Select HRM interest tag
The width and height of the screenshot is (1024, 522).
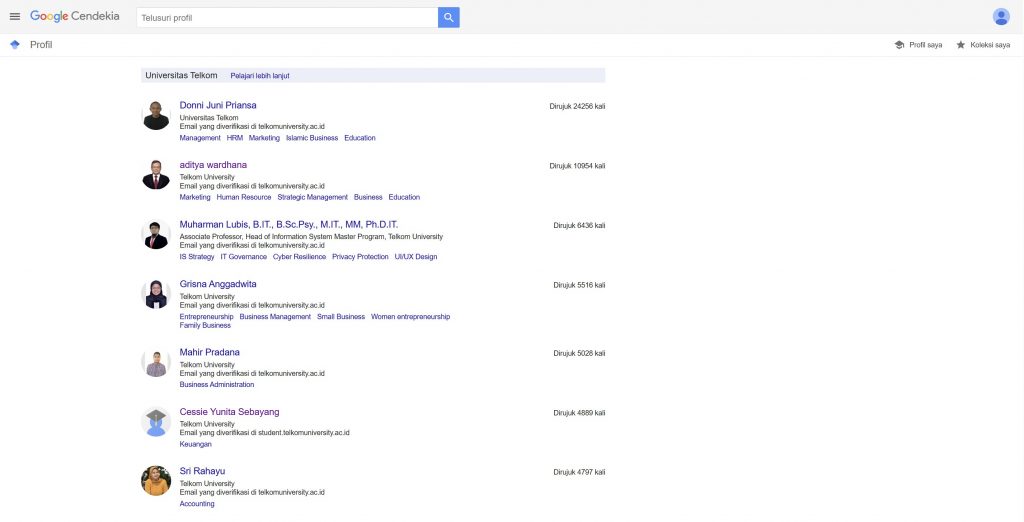point(234,138)
